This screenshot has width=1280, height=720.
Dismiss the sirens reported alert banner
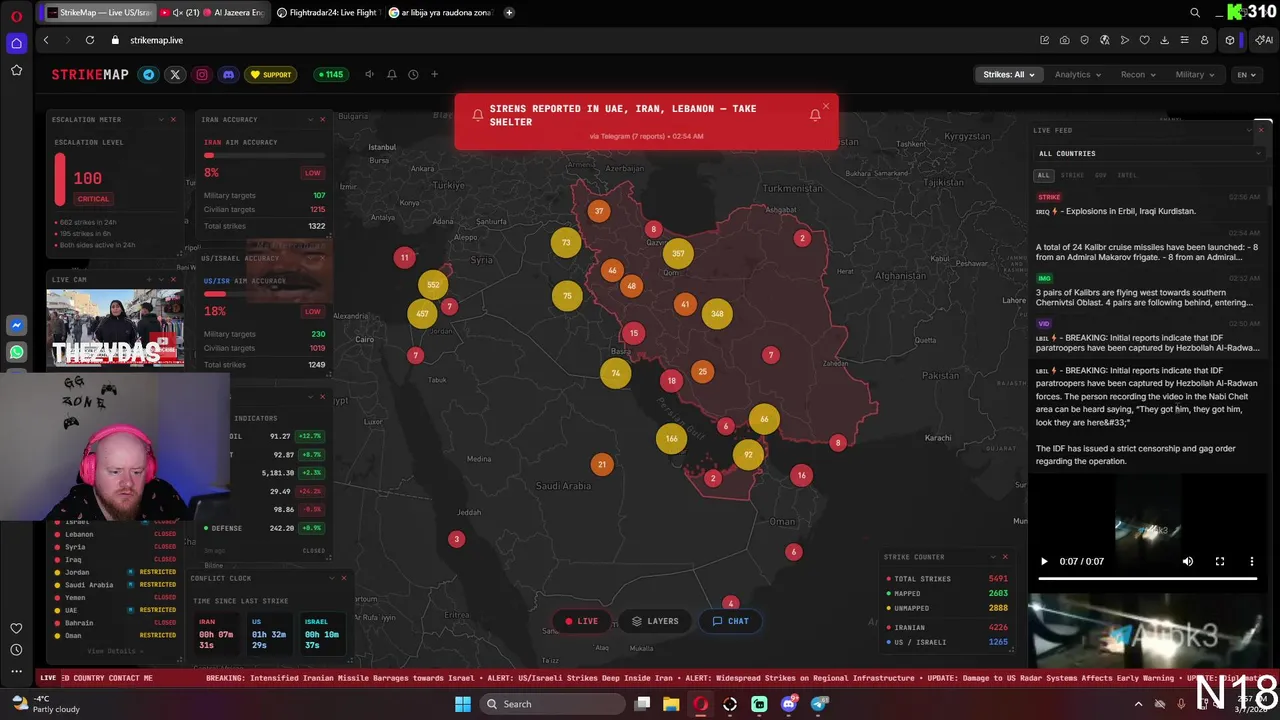pyautogui.click(x=826, y=106)
